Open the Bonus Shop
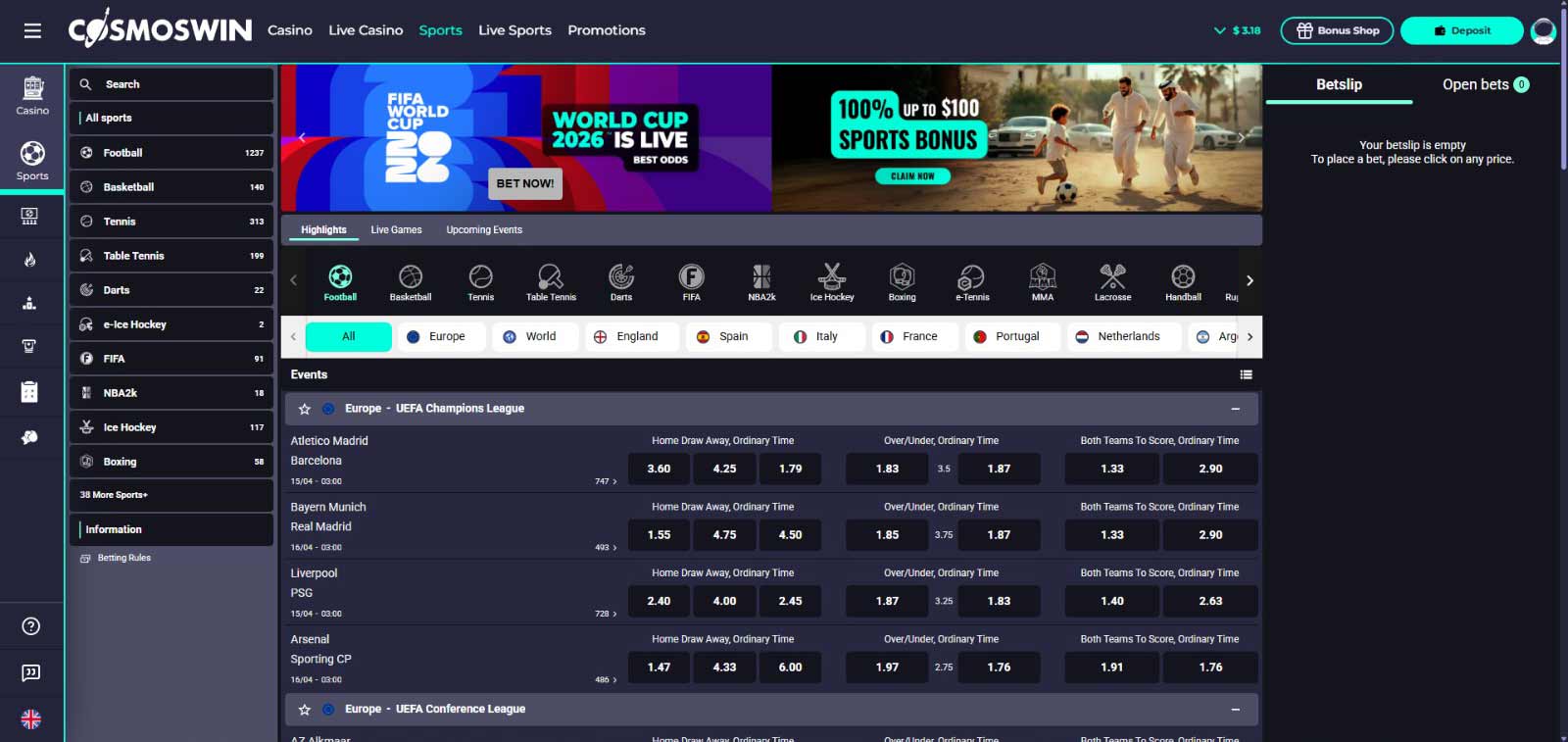This screenshot has width=1568, height=742. (x=1337, y=31)
